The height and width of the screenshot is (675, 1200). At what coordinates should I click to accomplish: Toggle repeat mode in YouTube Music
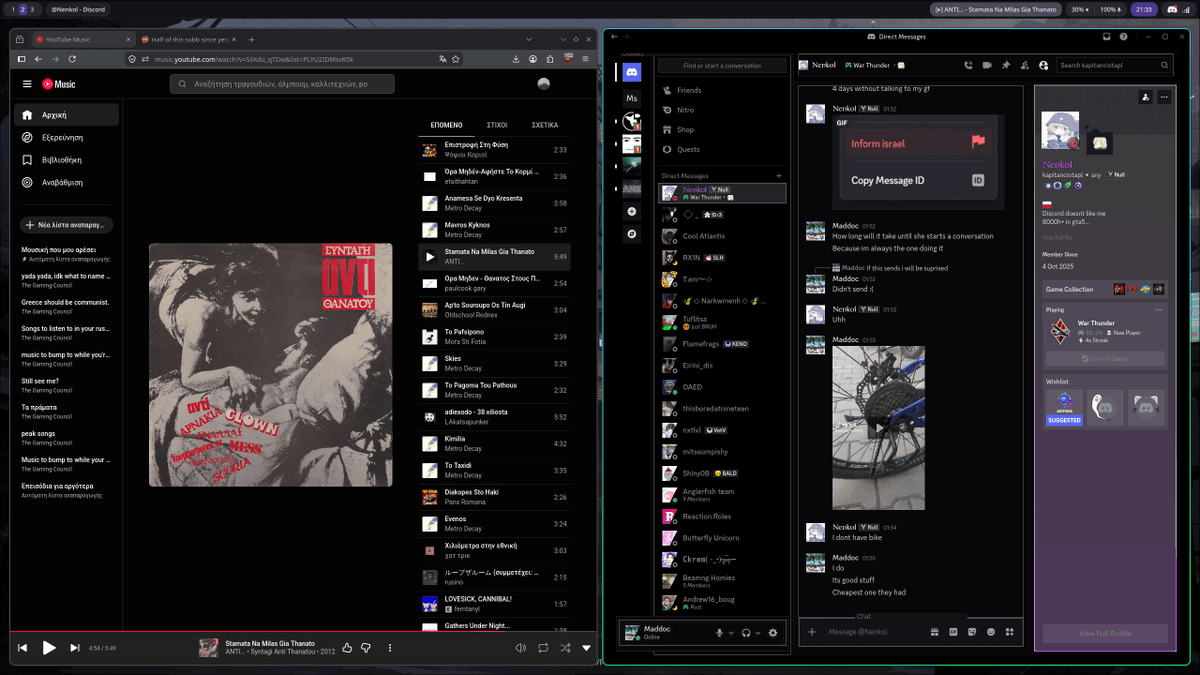pos(543,648)
